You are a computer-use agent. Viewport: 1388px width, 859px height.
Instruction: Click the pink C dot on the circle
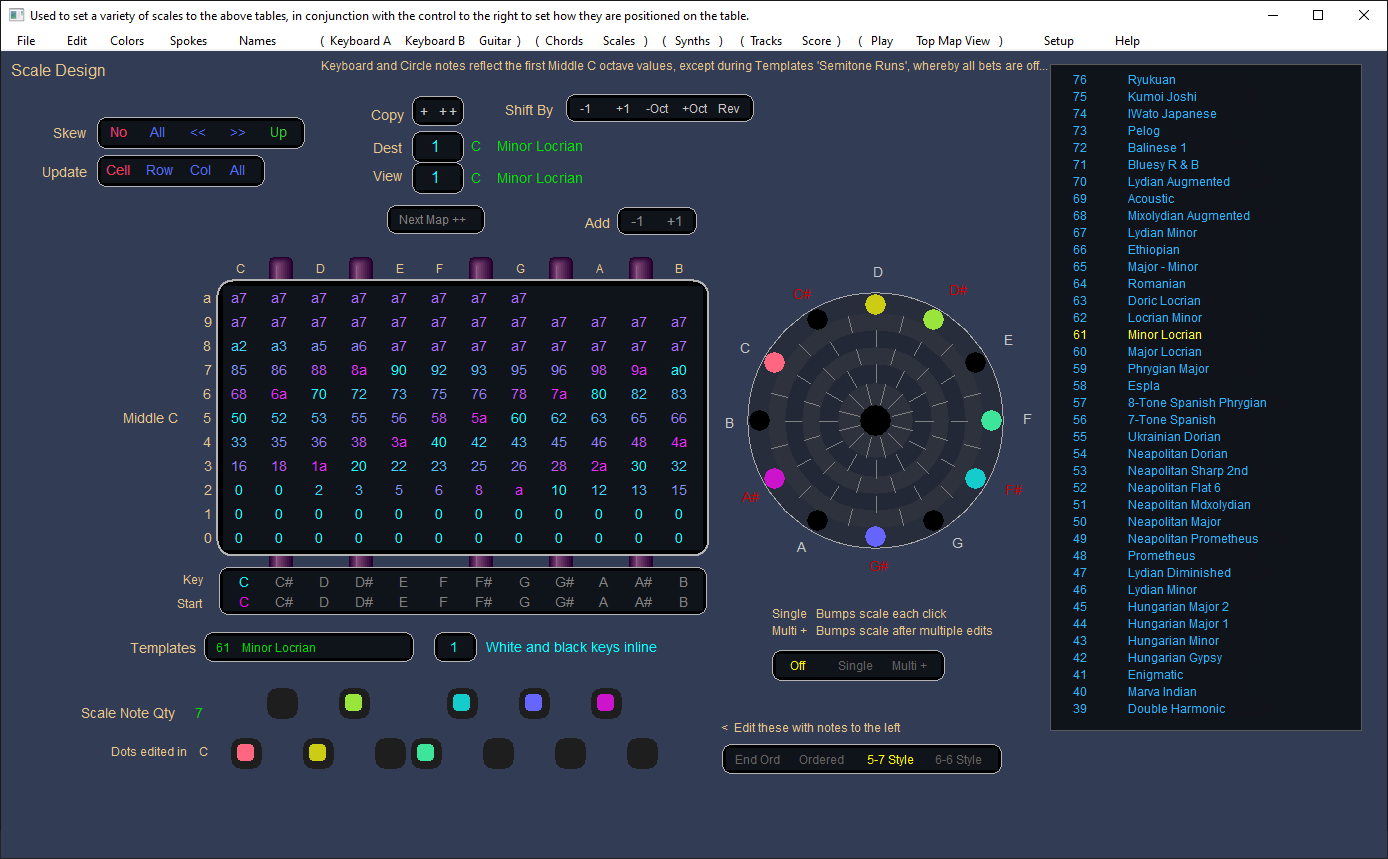[774, 362]
